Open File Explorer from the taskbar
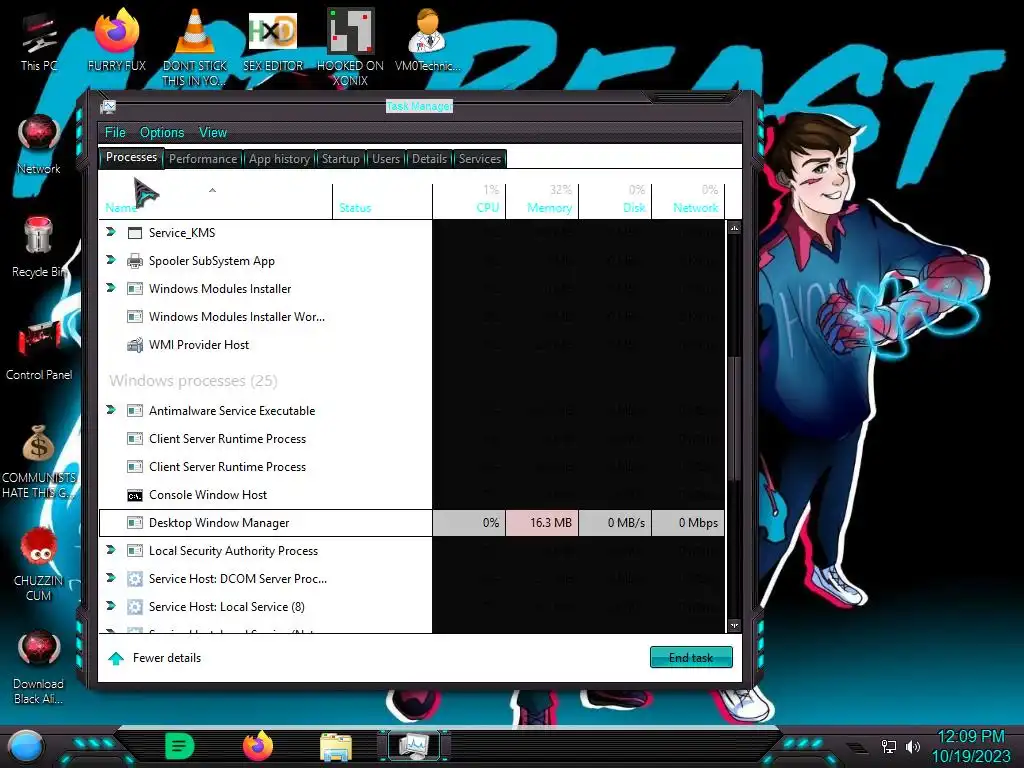 pos(336,747)
